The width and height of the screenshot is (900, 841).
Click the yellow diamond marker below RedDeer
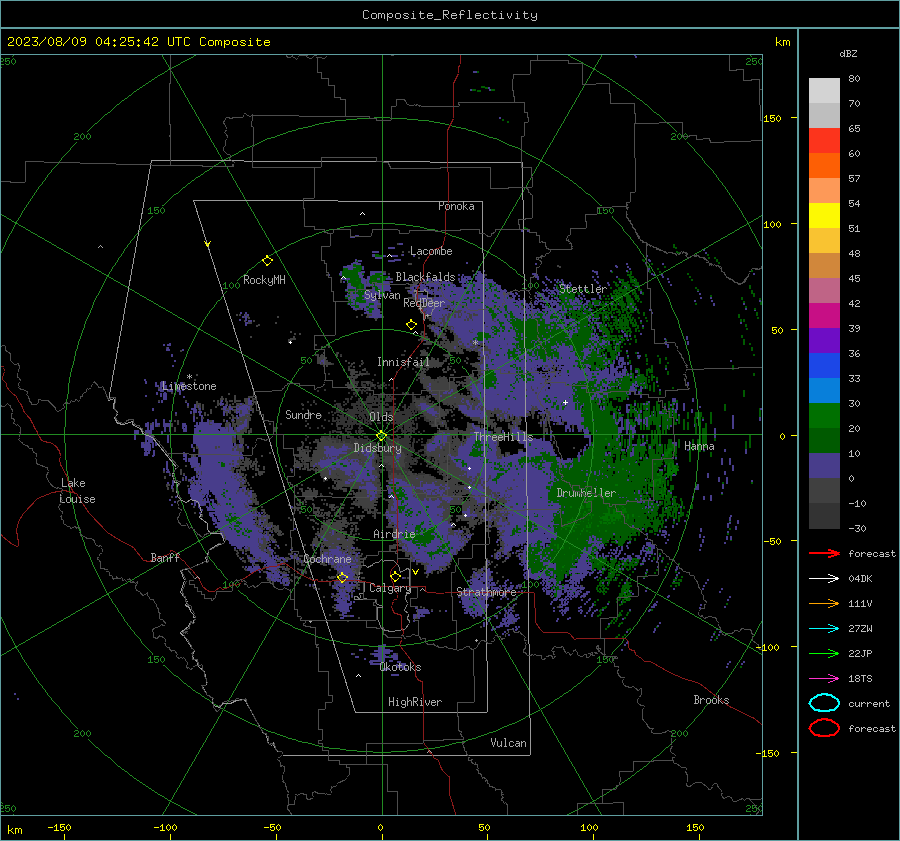[411, 325]
